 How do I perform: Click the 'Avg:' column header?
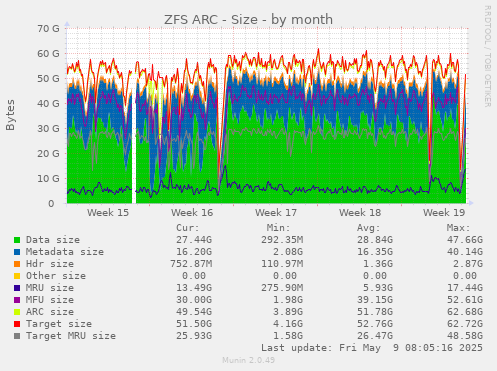(x=368, y=228)
